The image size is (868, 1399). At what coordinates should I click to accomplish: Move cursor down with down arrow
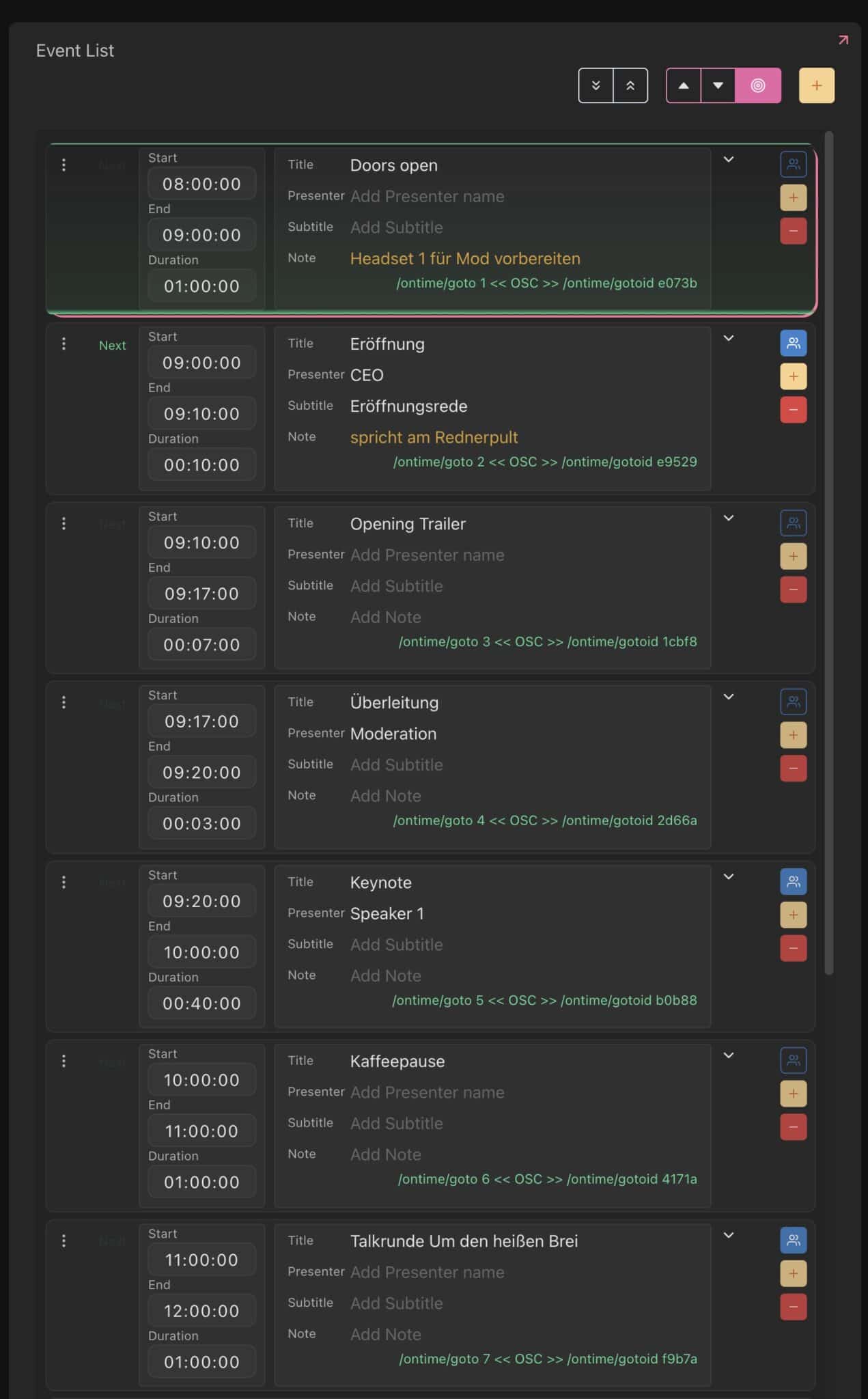click(718, 85)
